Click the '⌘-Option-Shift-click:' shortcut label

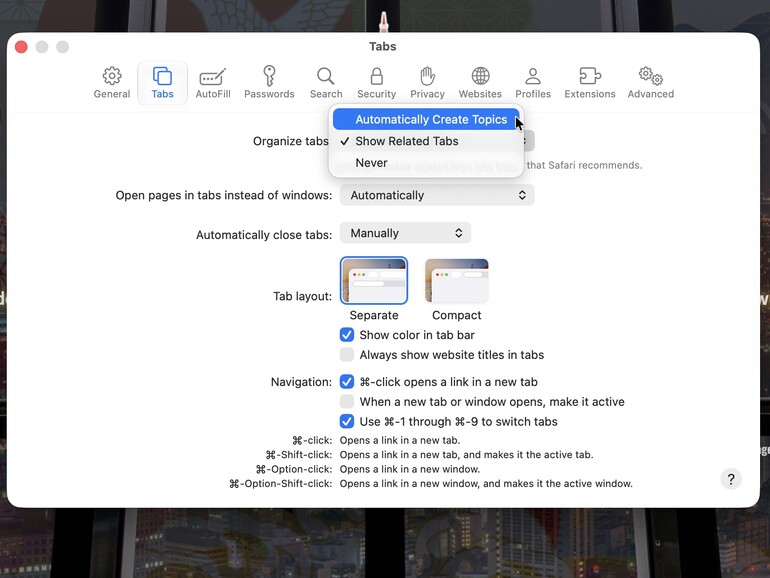coord(280,483)
